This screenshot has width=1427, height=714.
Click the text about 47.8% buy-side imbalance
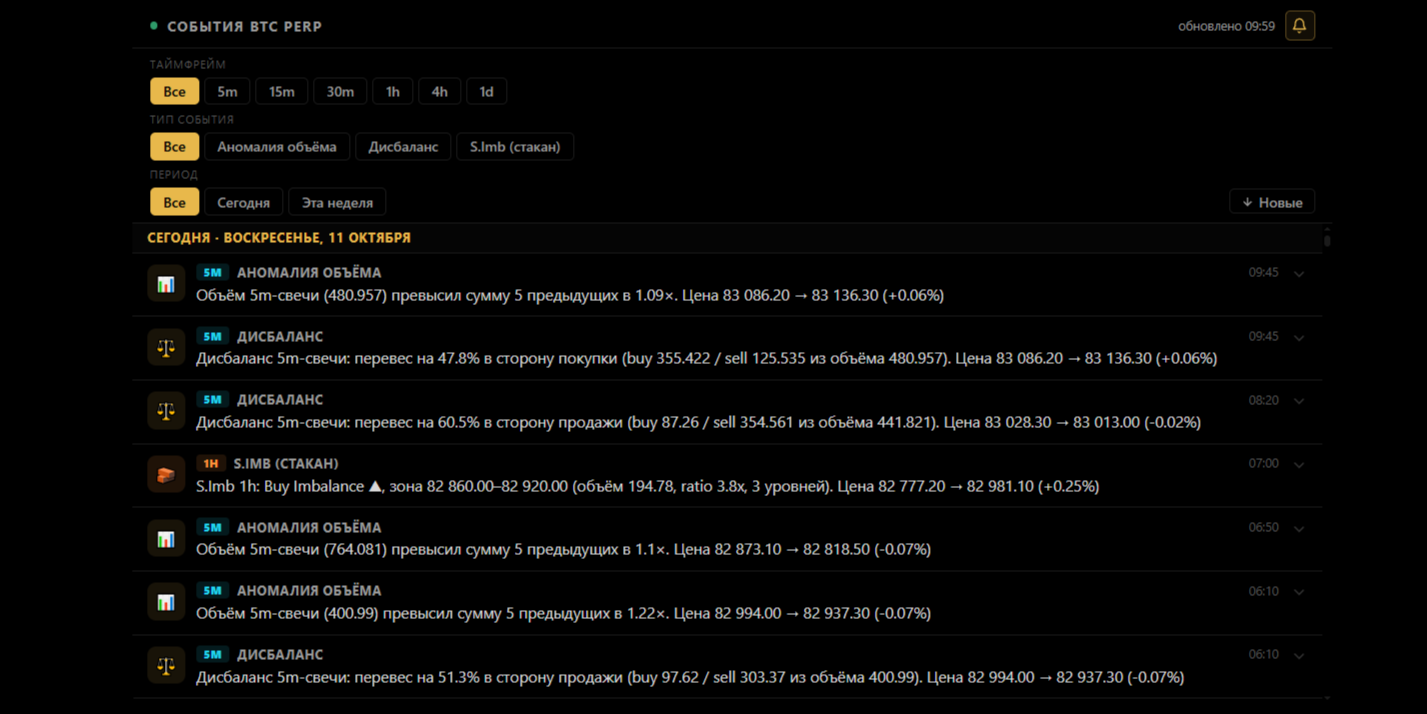706,358
